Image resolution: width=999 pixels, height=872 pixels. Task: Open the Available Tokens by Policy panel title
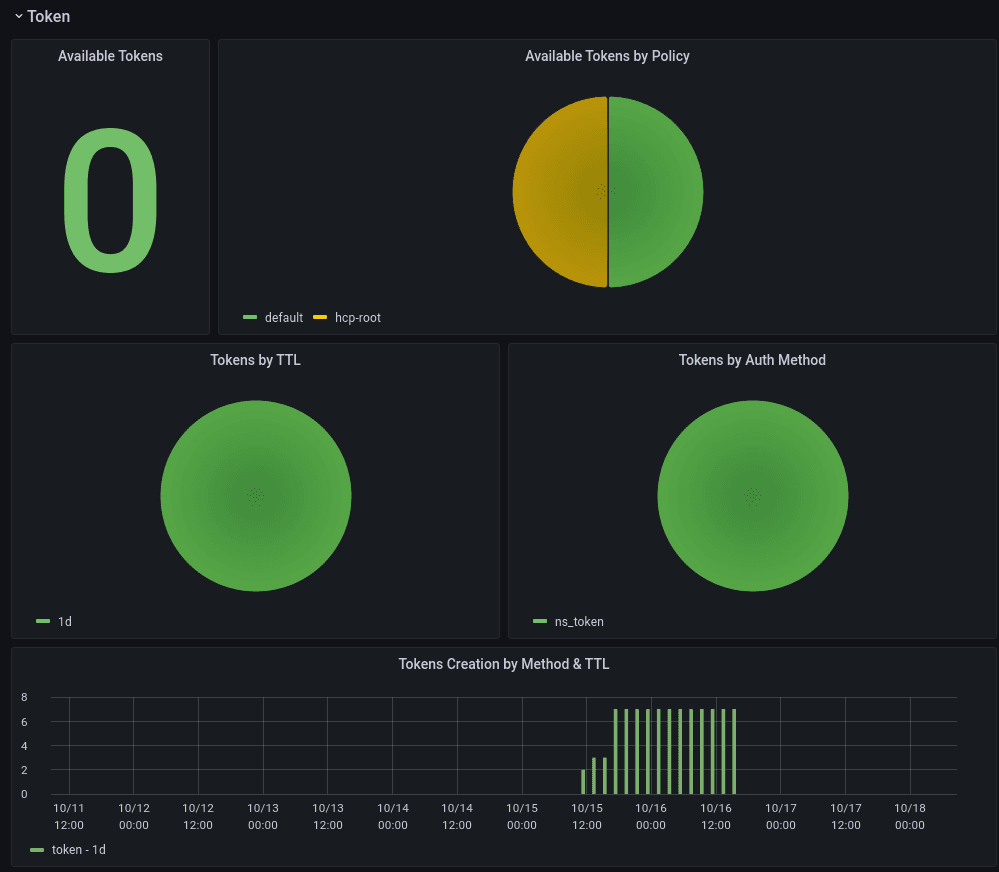point(607,56)
